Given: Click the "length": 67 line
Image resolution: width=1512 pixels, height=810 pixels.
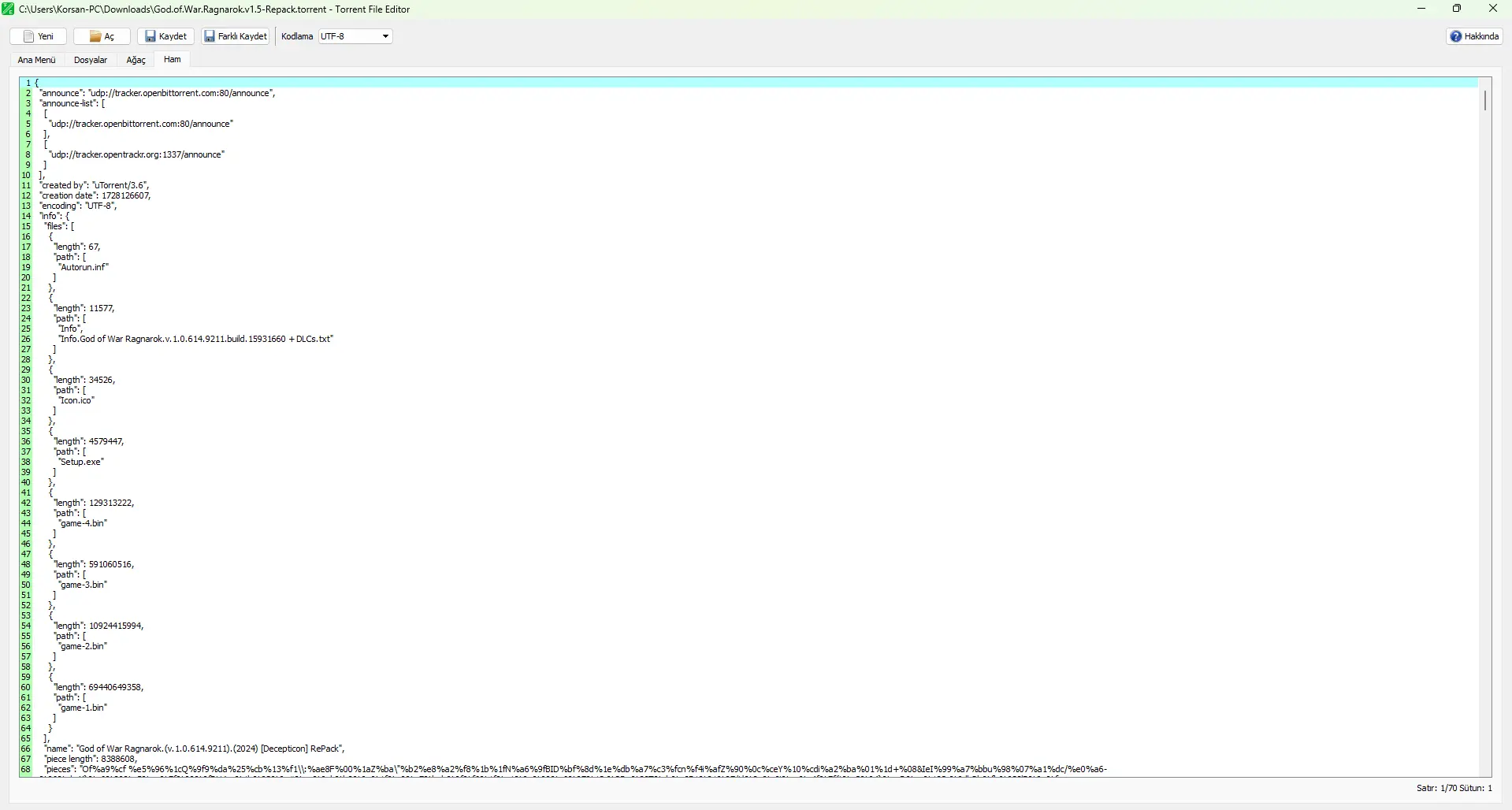Looking at the screenshot, I should [x=77, y=247].
